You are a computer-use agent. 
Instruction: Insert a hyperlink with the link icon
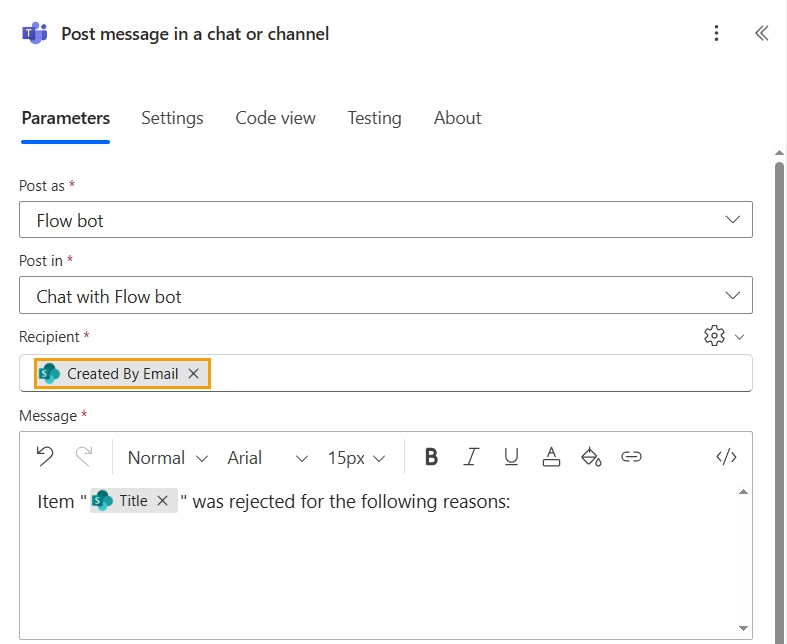point(631,457)
